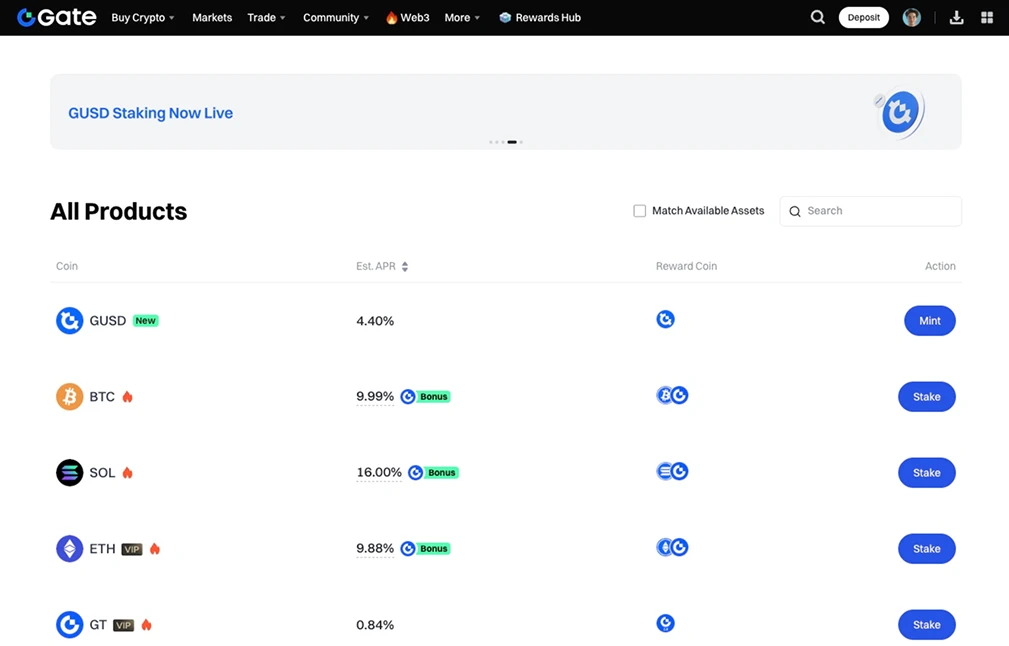Expand the Trade dropdown menu
The width and height of the screenshot is (1009, 646).
click(x=266, y=17)
